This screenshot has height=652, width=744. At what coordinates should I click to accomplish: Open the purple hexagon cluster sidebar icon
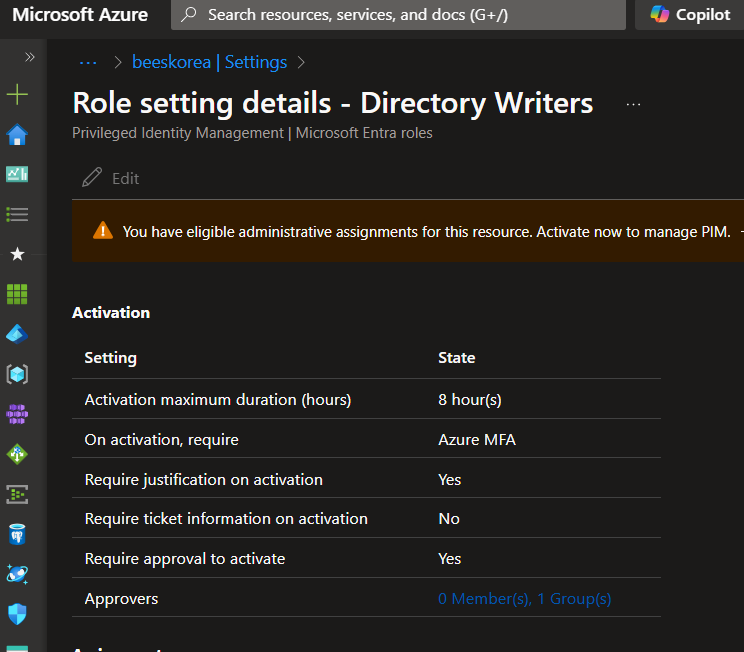17,414
